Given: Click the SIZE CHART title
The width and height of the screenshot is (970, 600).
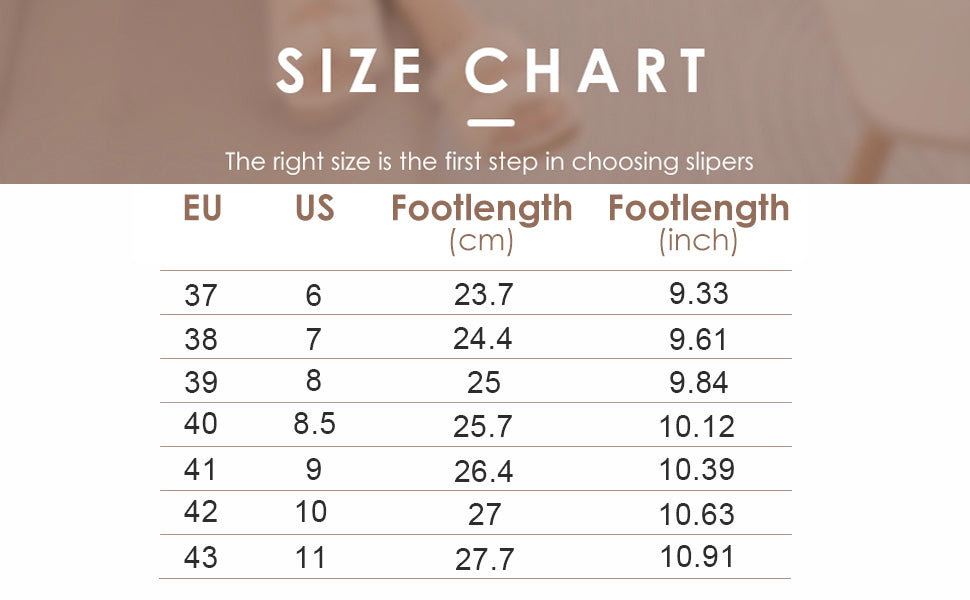Looking at the screenshot, I should pyautogui.click(x=491, y=71).
